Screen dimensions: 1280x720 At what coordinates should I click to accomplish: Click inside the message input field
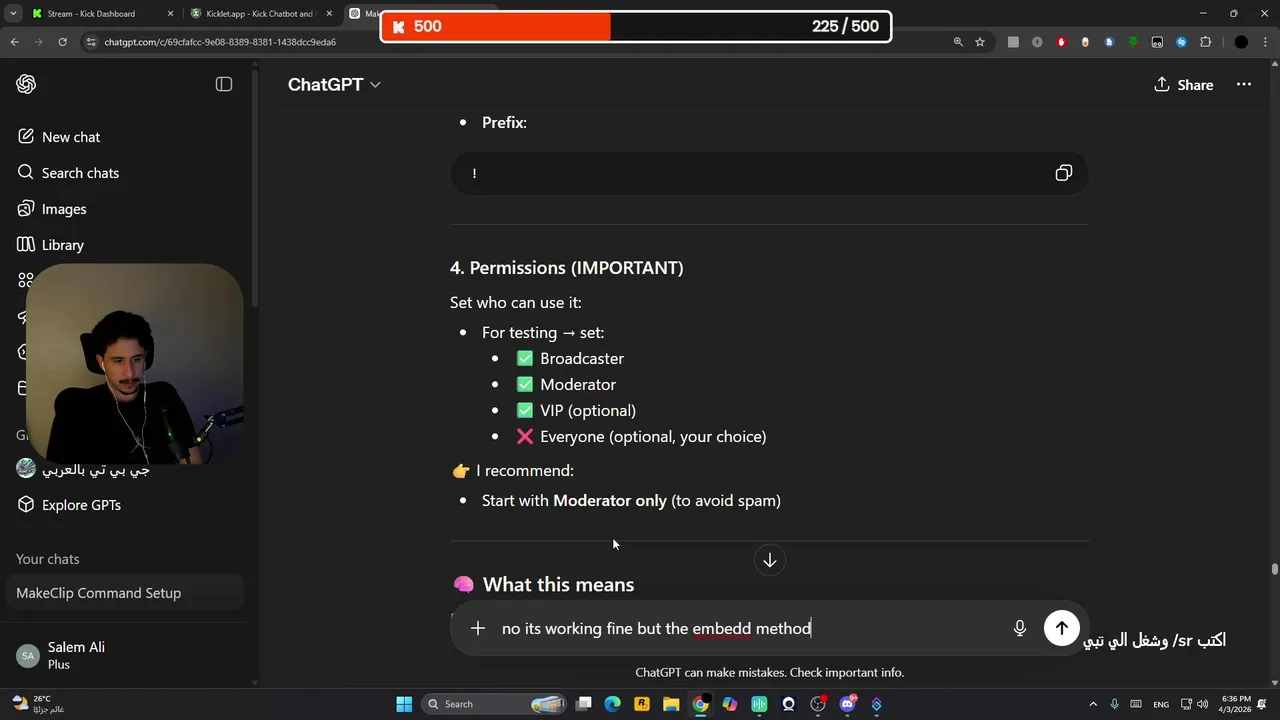pyautogui.click(x=750, y=628)
